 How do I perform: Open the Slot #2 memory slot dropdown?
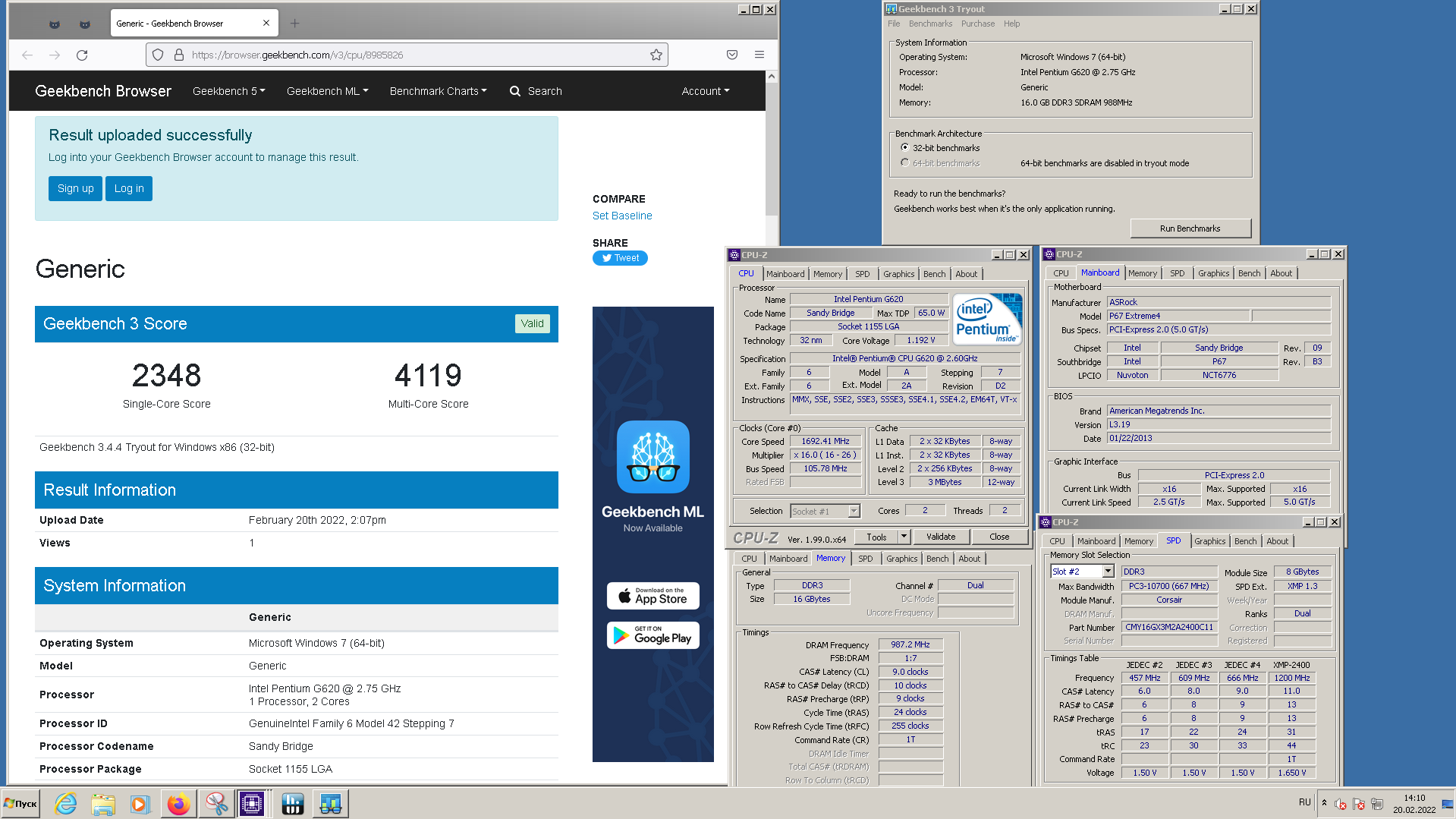(x=1082, y=572)
